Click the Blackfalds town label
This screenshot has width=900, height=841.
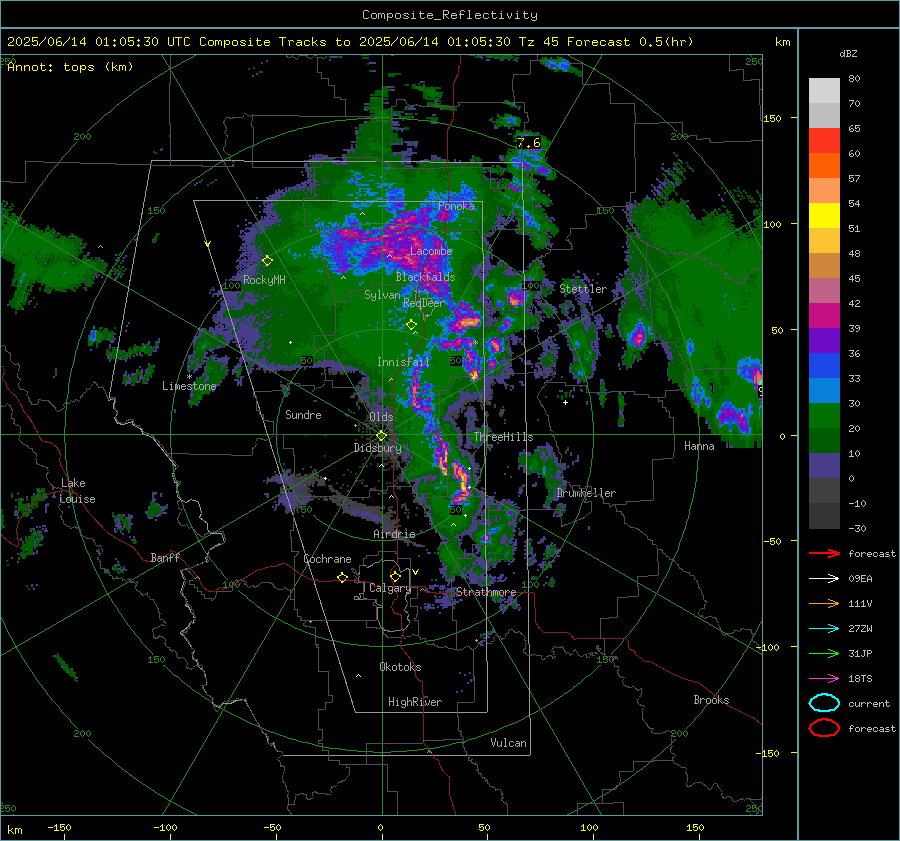click(425, 277)
